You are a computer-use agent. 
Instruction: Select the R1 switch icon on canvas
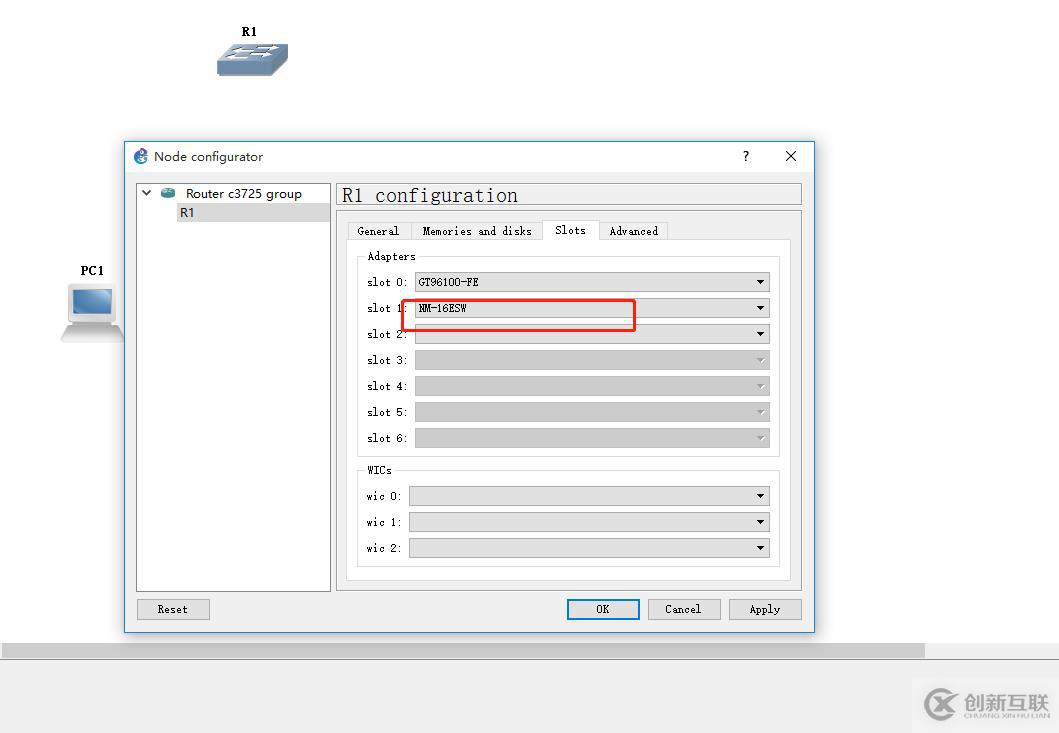[252, 59]
